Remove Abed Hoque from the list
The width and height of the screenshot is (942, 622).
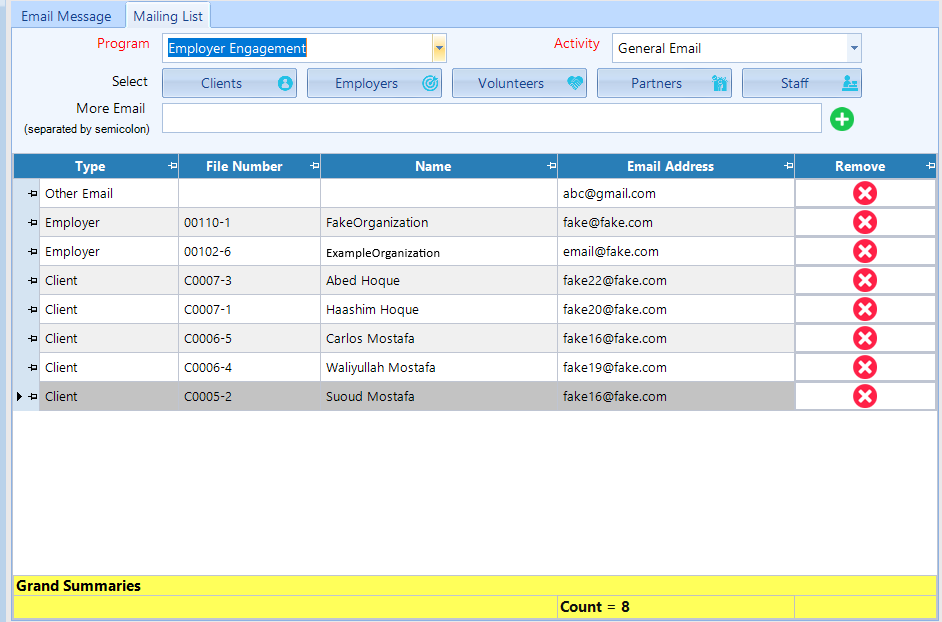pos(865,281)
